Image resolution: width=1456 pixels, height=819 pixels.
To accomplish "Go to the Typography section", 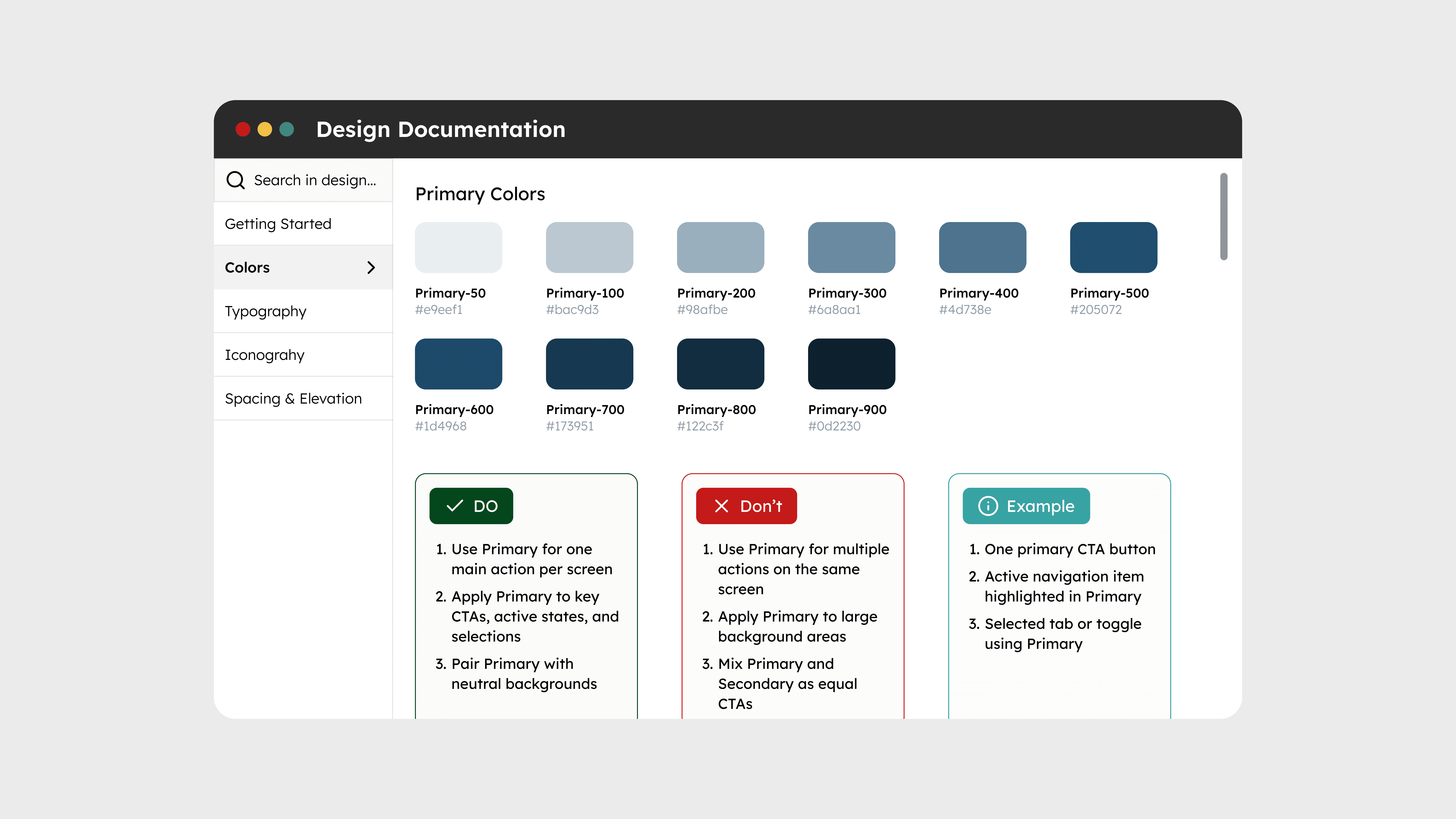I will pos(266,311).
